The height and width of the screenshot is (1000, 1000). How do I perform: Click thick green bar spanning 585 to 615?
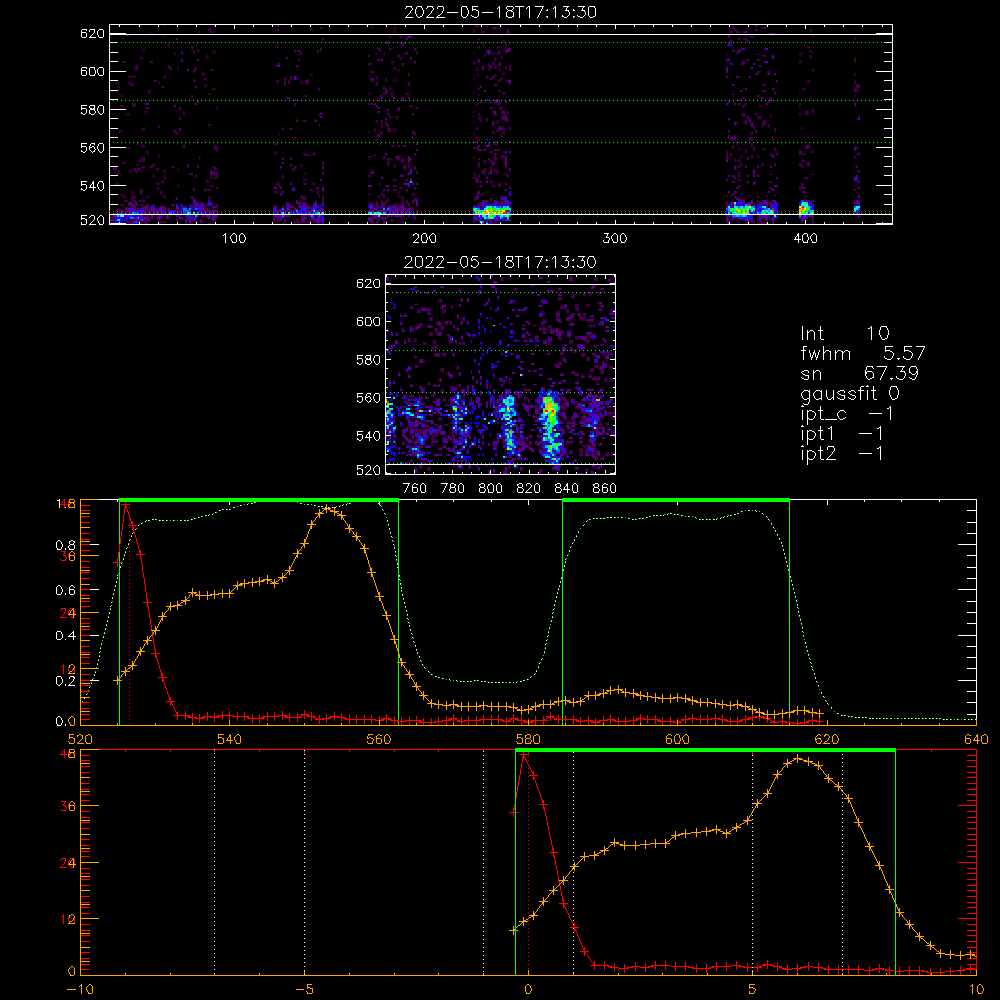[676, 500]
